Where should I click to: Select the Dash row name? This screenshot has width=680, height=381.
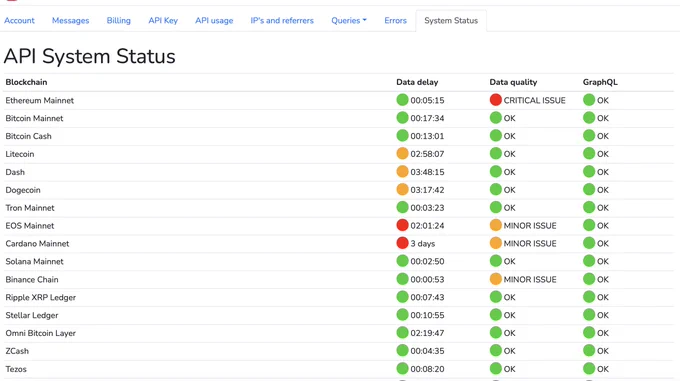pyautogui.click(x=15, y=172)
